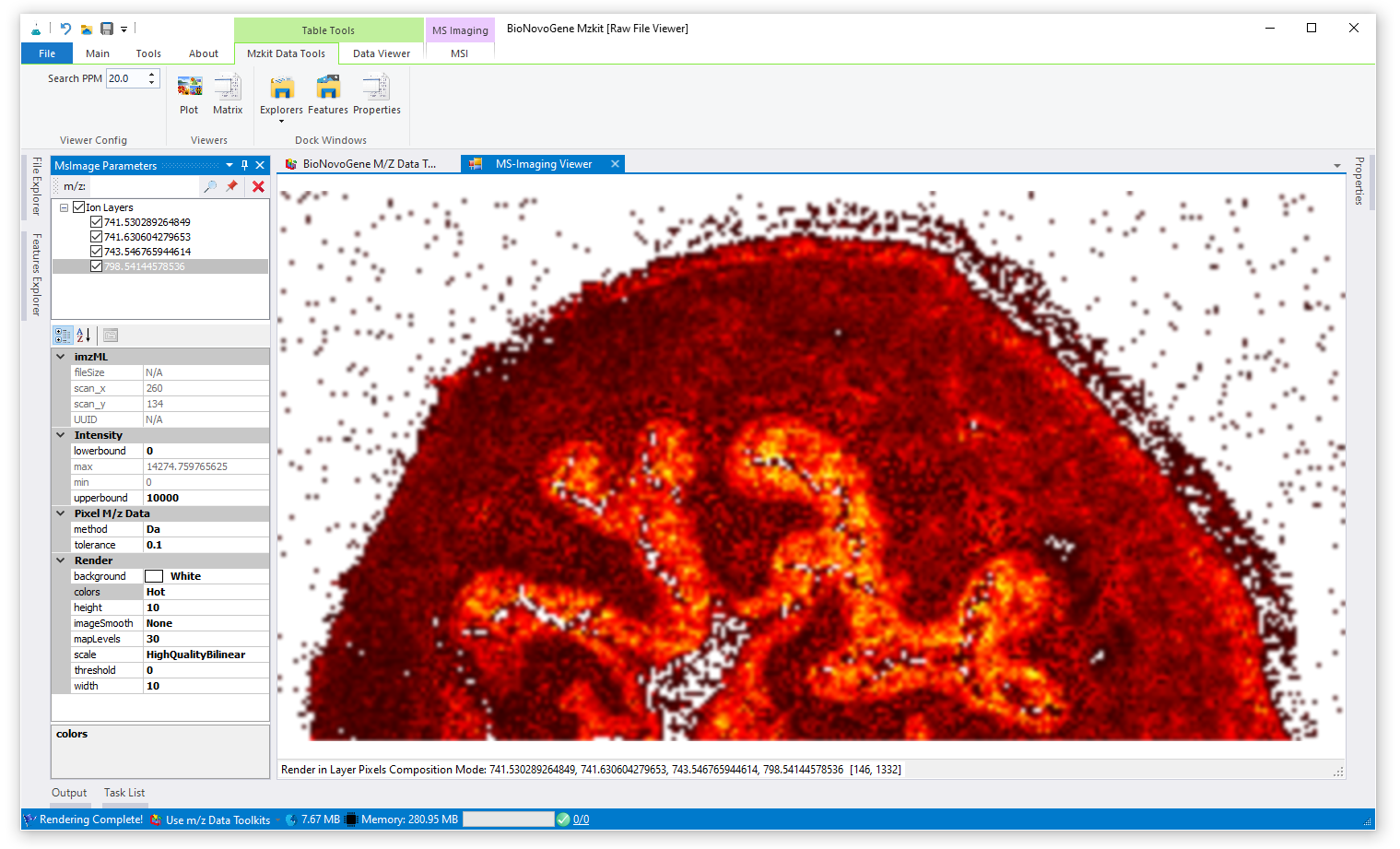Image resolution: width=1400 pixels, height=849 pixels.
Task: Click the m/z search magnifier icon
Action: (210, 186)
